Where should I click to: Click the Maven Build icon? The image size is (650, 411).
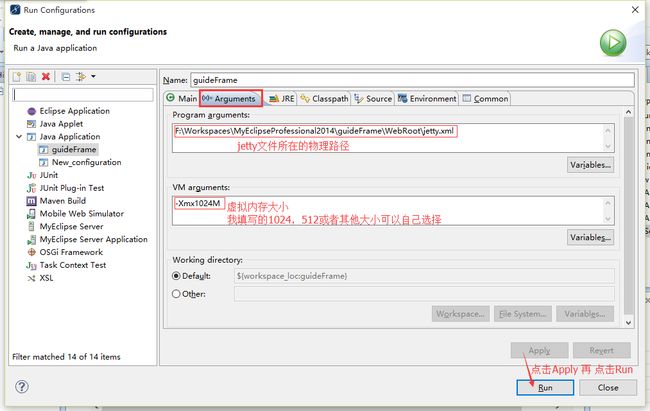point(32,201)
